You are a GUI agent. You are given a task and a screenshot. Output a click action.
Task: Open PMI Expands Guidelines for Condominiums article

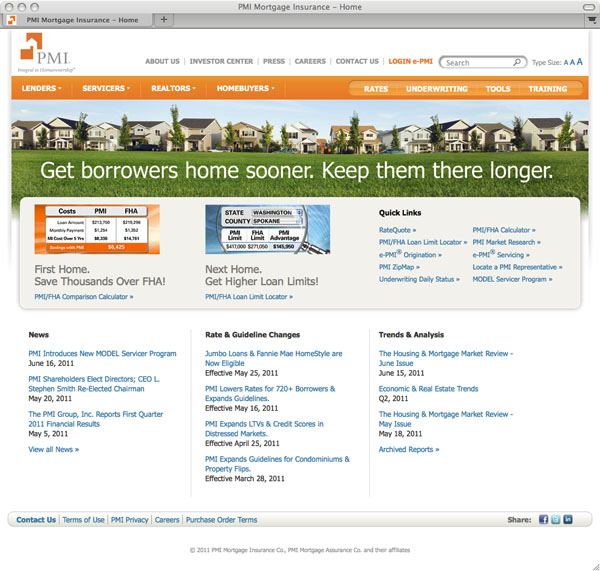pos(277,464)
